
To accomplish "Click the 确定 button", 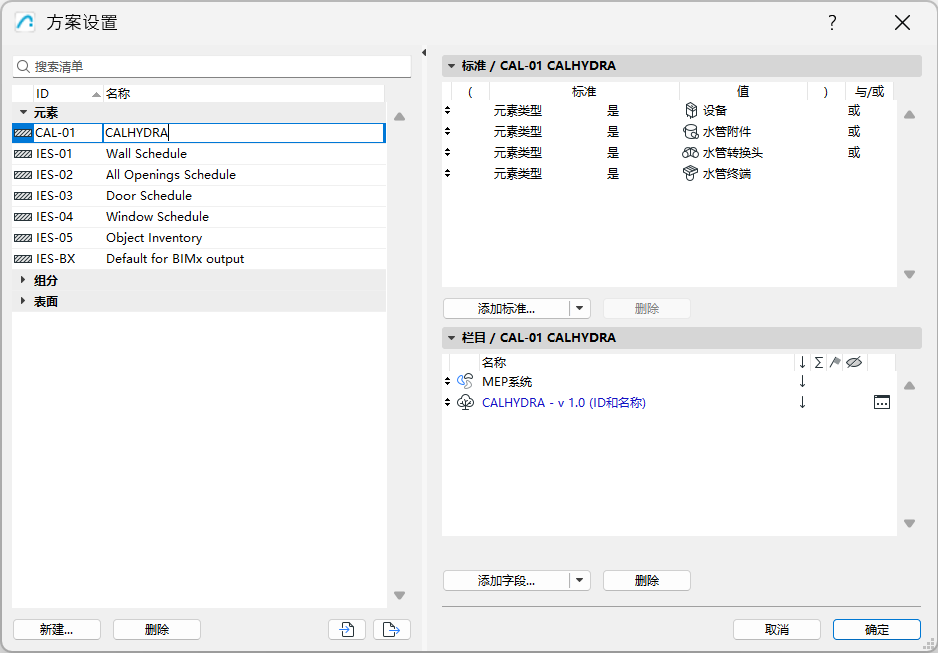I will (876, 629).
